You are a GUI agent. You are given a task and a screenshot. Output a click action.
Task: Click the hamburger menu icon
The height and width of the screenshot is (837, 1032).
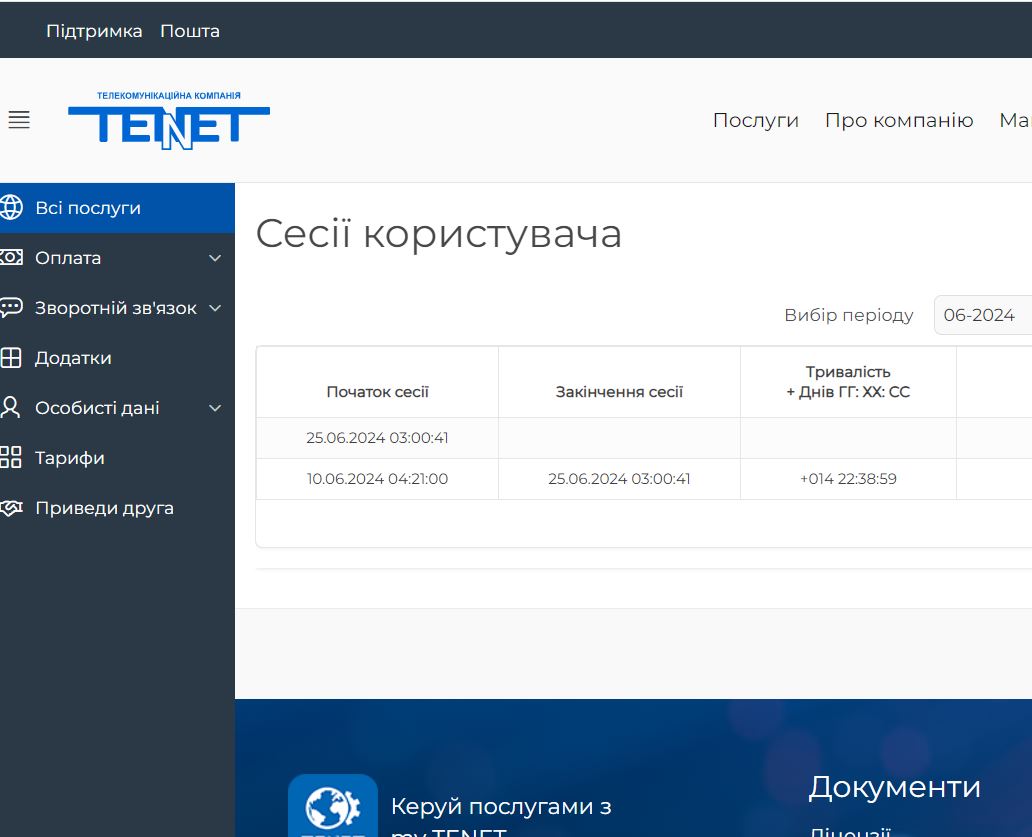pyautogui.click(x=19, y=120)
